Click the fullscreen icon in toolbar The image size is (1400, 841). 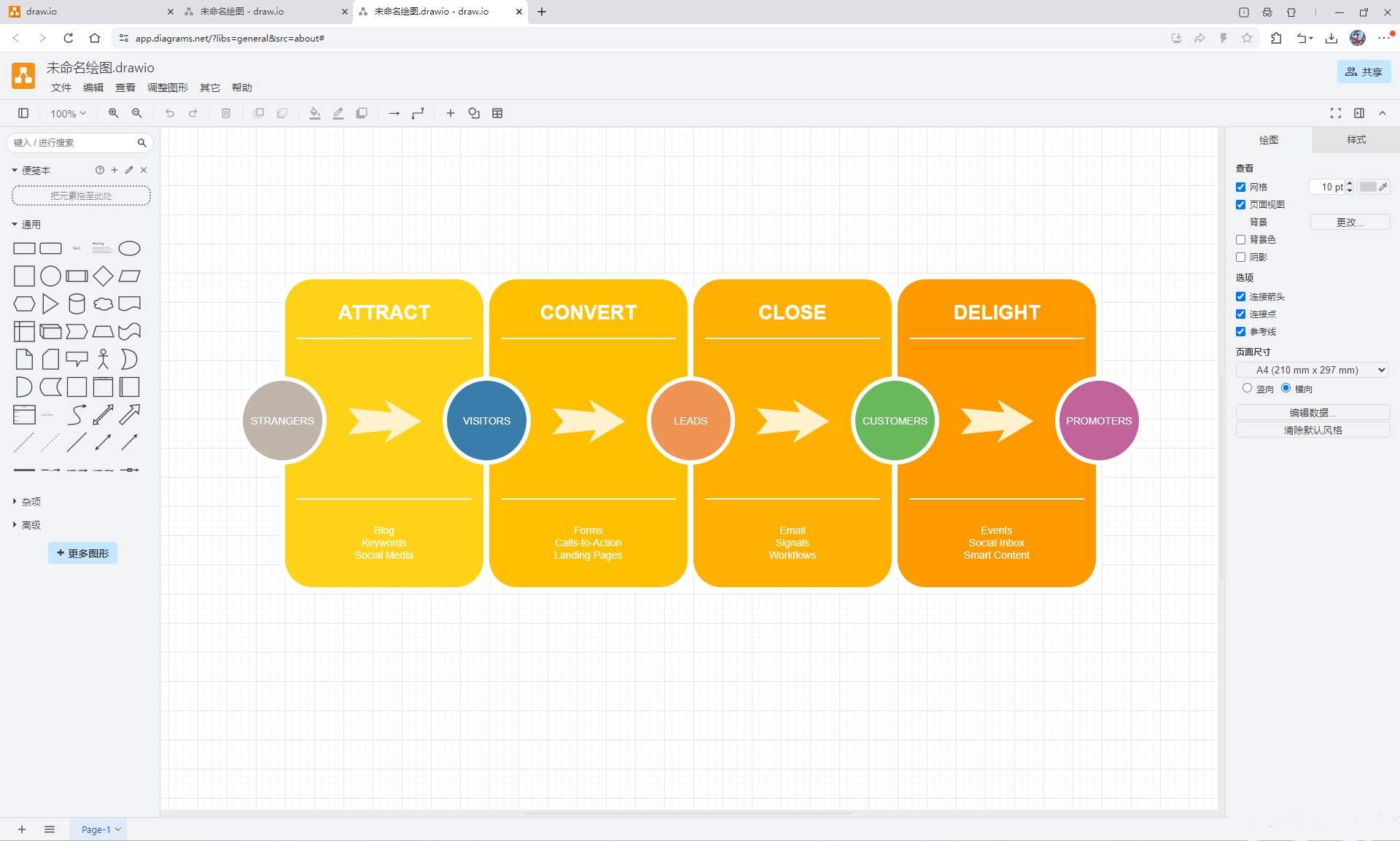click(1335, 113)
